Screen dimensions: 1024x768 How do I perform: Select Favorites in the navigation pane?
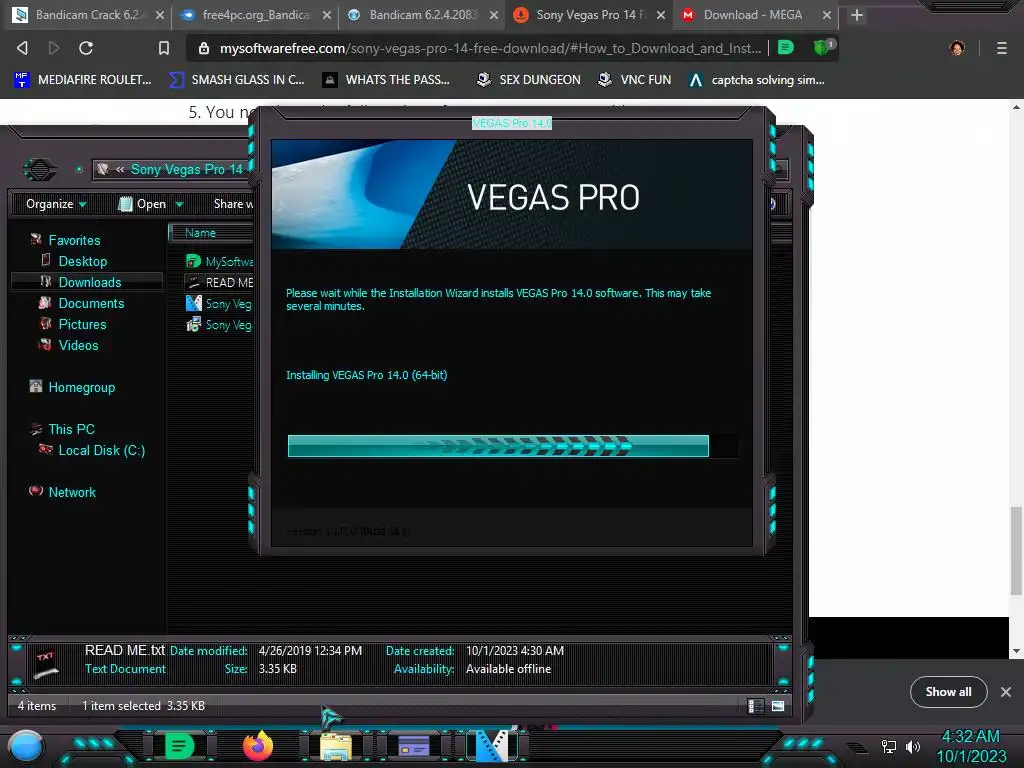click(x=74, y=240)
